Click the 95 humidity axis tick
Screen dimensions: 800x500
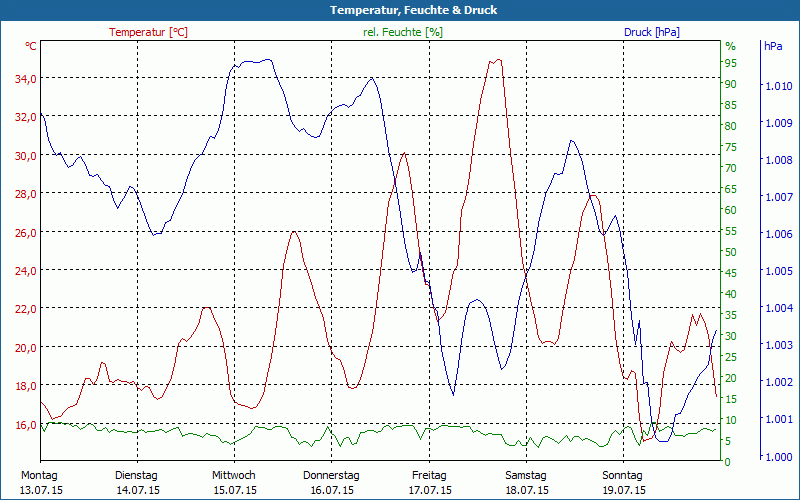(731, 63)
